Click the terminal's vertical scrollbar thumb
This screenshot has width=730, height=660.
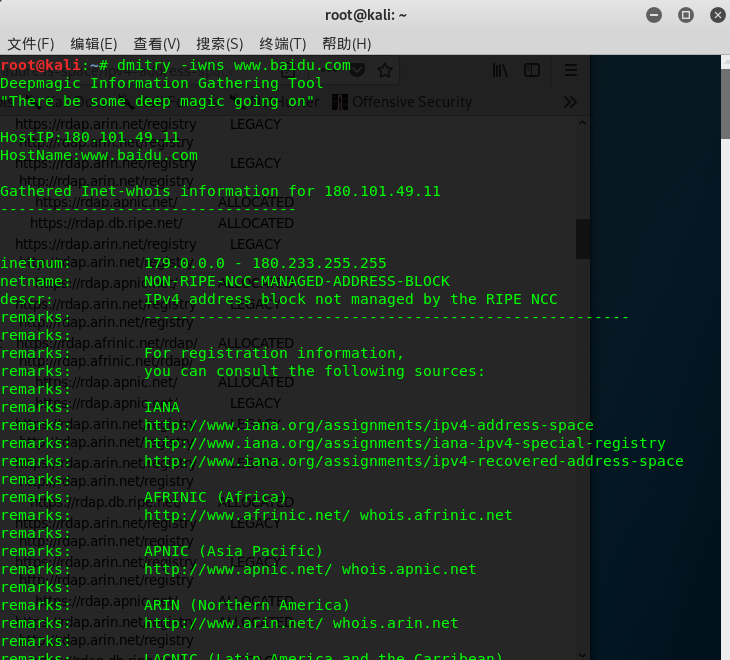pos(725,103)
